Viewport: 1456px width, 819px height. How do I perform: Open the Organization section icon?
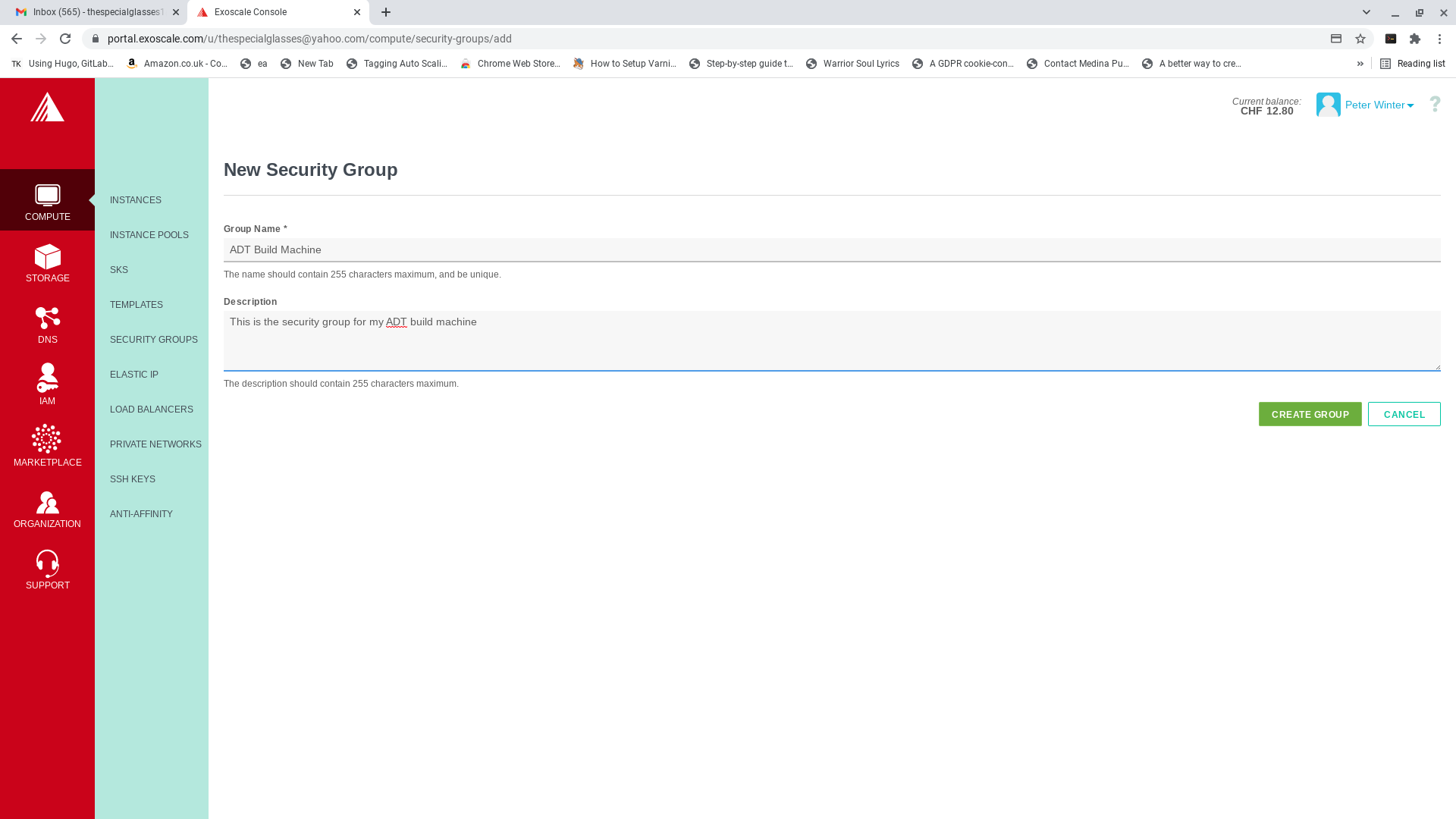pos(47,502)
